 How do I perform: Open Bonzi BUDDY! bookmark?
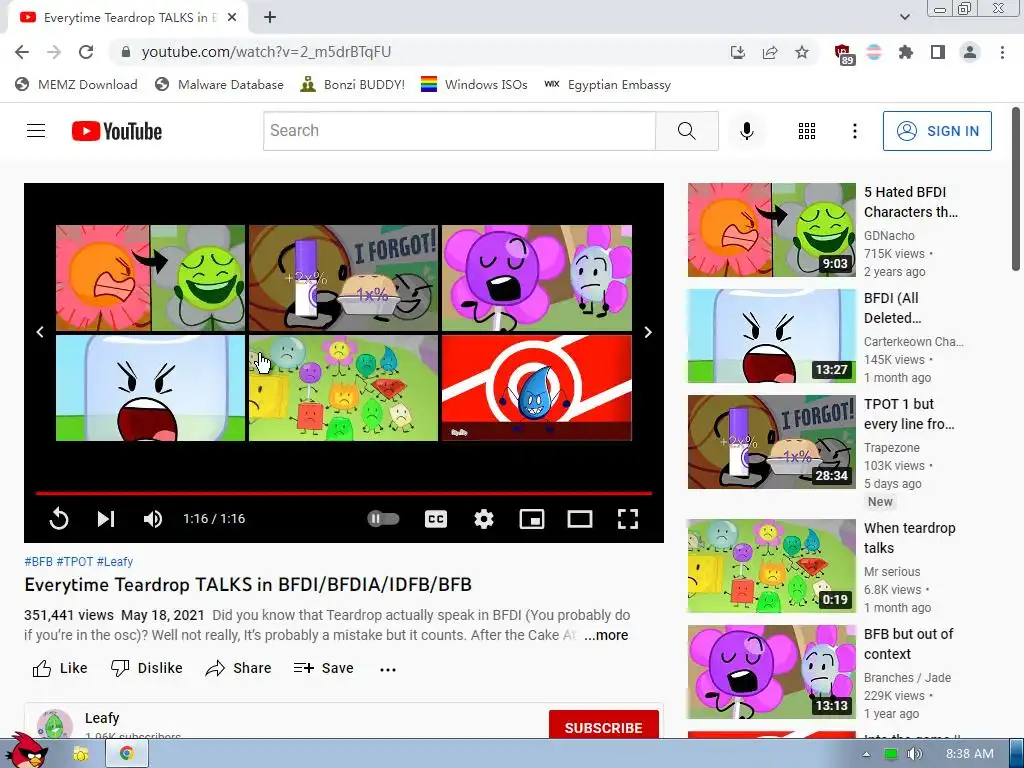(353, 85)
